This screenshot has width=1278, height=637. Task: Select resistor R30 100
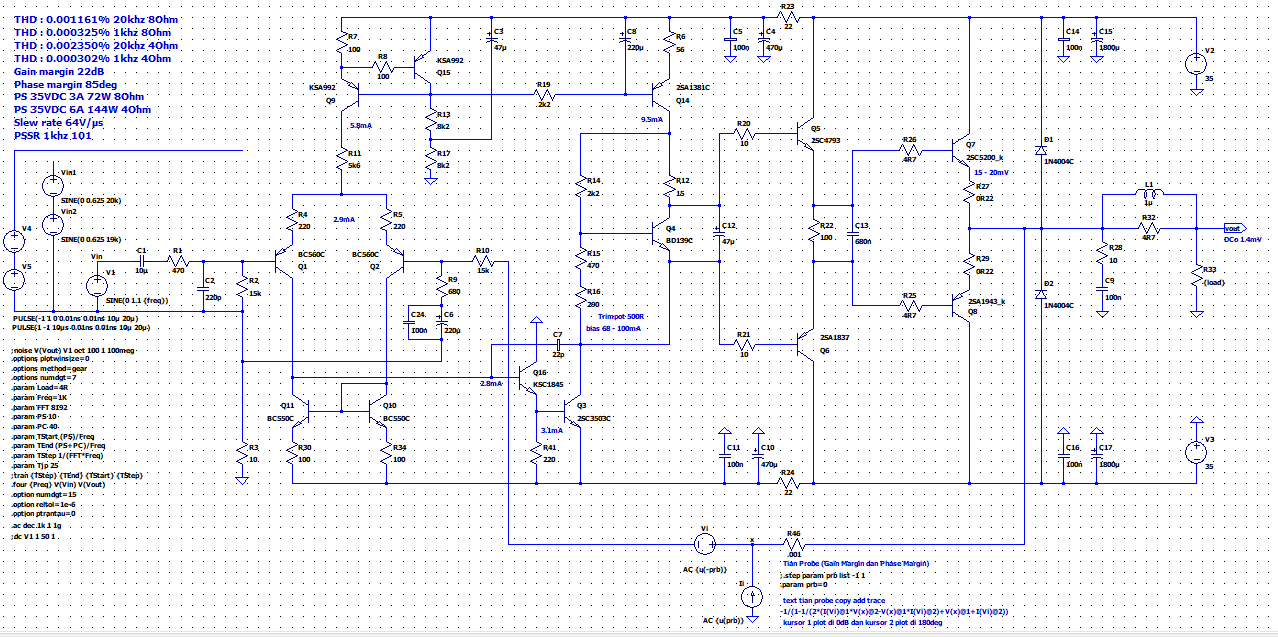pos(291,453)
